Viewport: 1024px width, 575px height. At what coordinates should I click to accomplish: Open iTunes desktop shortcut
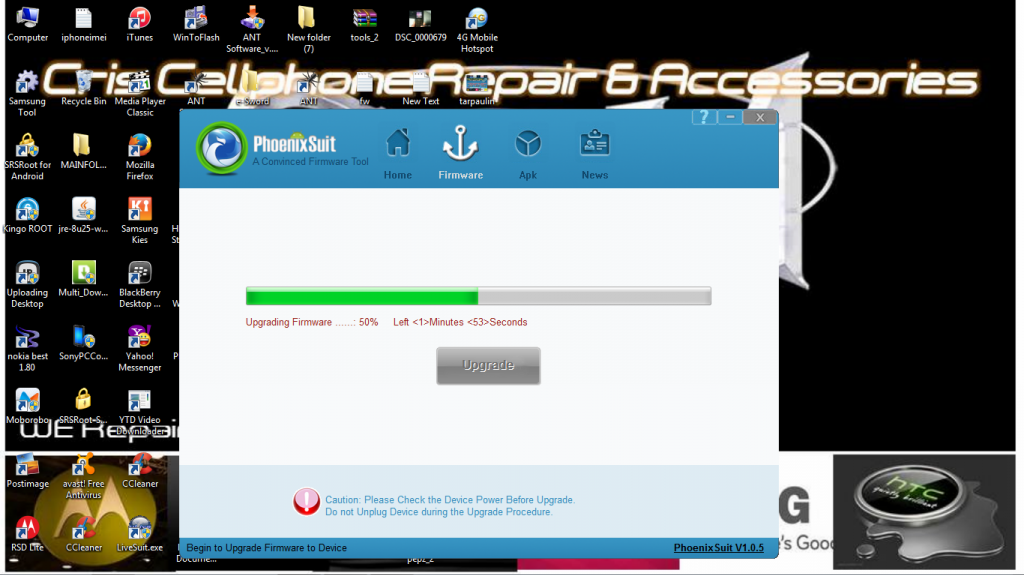coord(140,24)
